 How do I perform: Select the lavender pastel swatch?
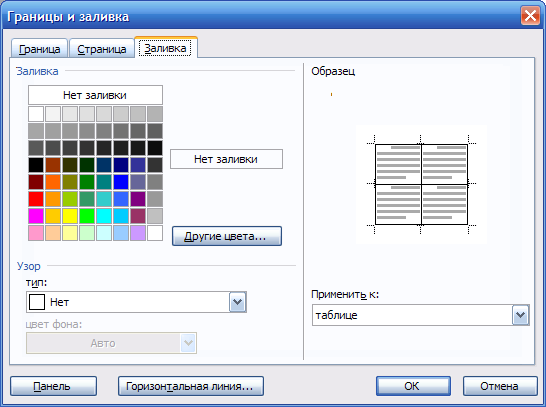pos(138,233)
